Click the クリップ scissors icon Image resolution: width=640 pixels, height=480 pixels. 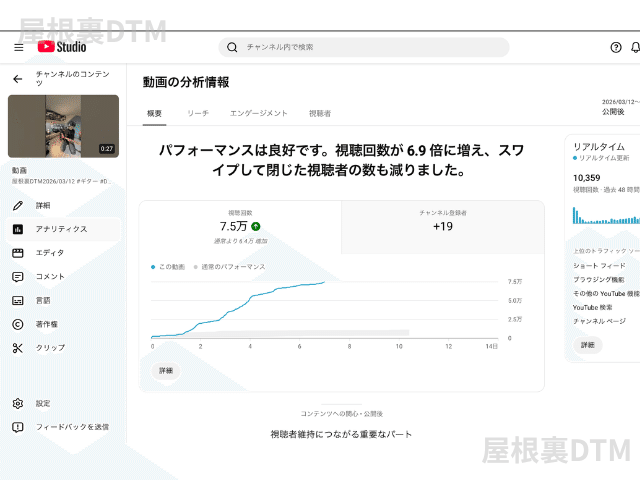pos(18,348)
